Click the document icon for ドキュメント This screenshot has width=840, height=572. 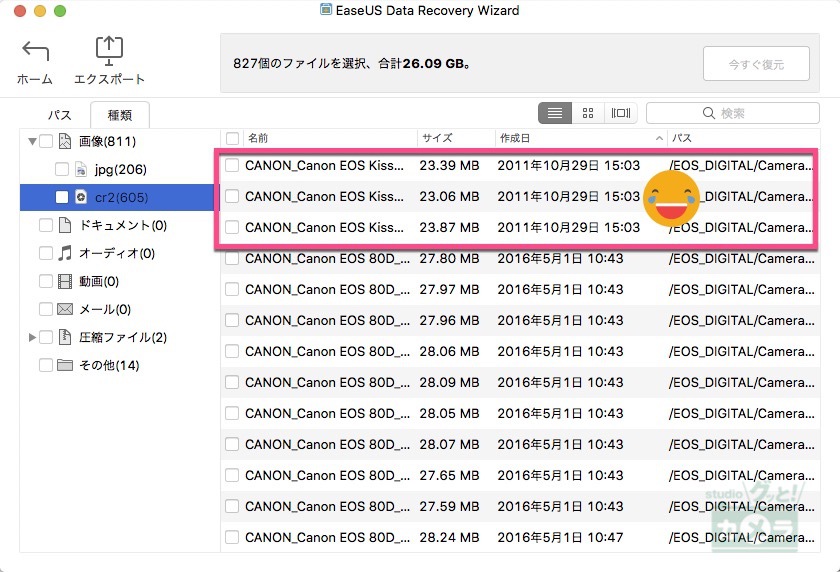pyautogui.click(x=65, y=225)
